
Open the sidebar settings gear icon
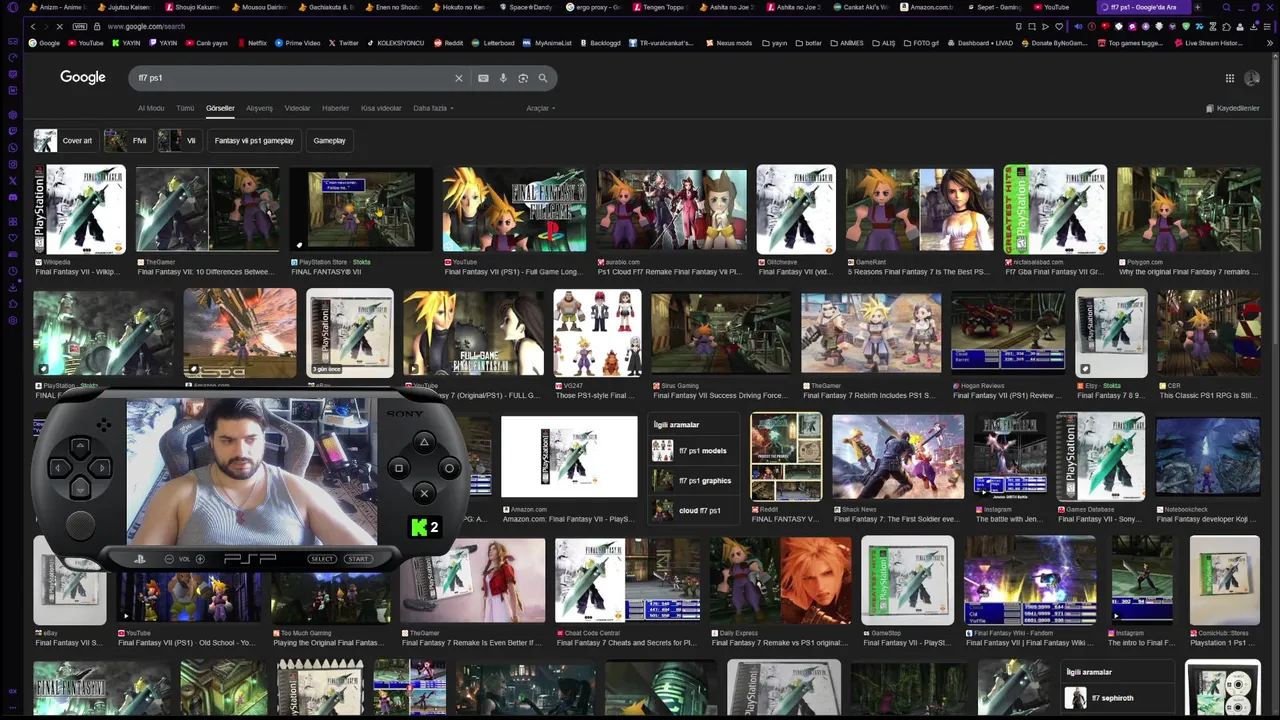13,321
